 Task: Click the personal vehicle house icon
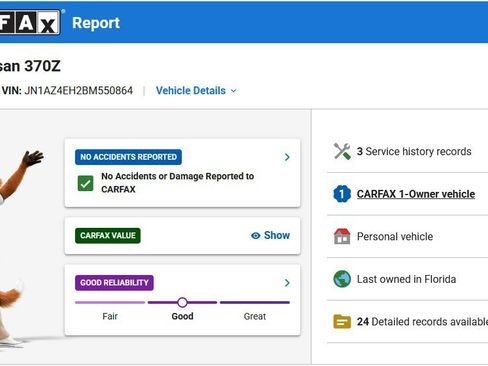(342, 236)
